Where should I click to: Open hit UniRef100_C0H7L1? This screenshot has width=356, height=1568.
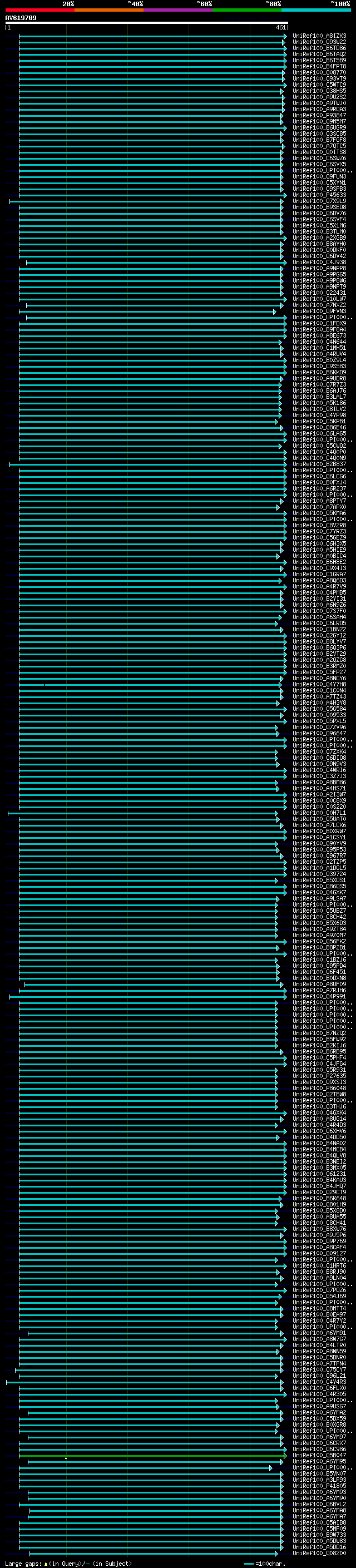[x=319, y=813]
